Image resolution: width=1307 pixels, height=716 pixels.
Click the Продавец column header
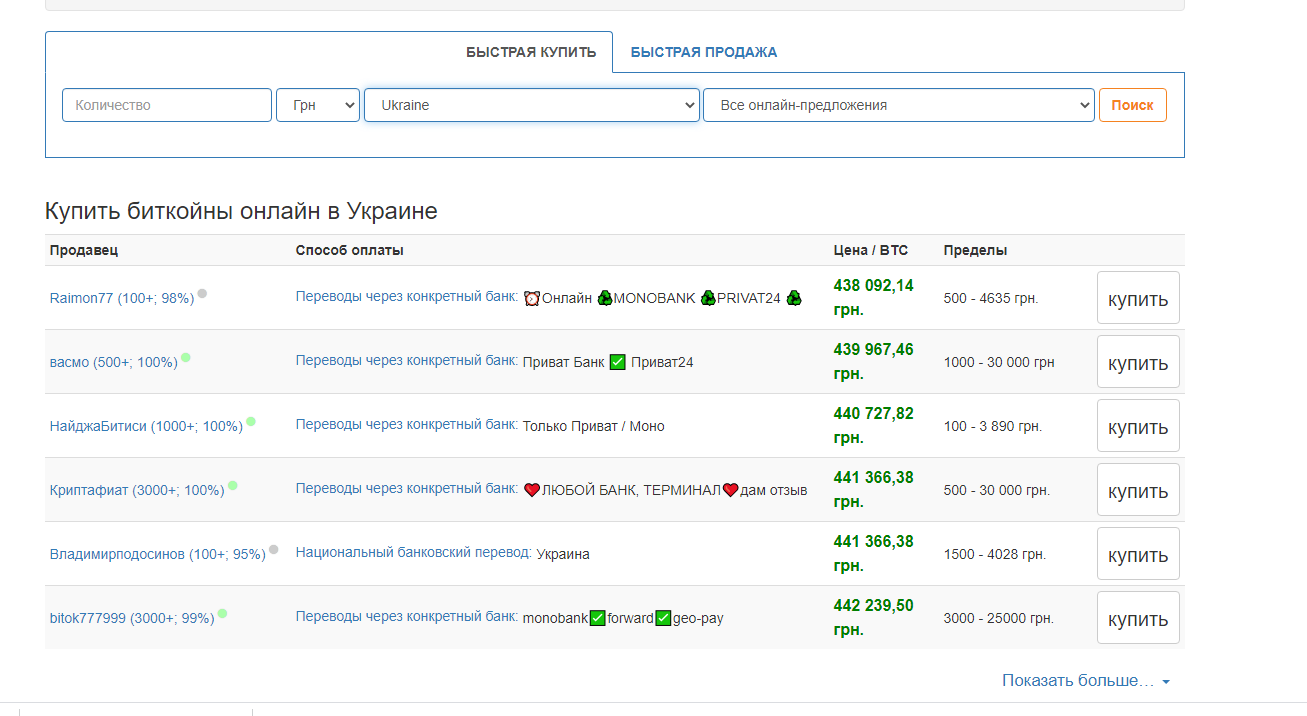pos(84,250)
